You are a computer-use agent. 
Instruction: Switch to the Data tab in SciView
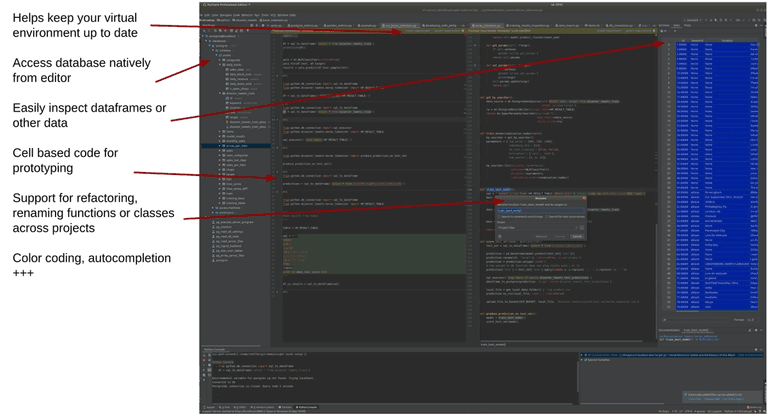tap(677, 25)
